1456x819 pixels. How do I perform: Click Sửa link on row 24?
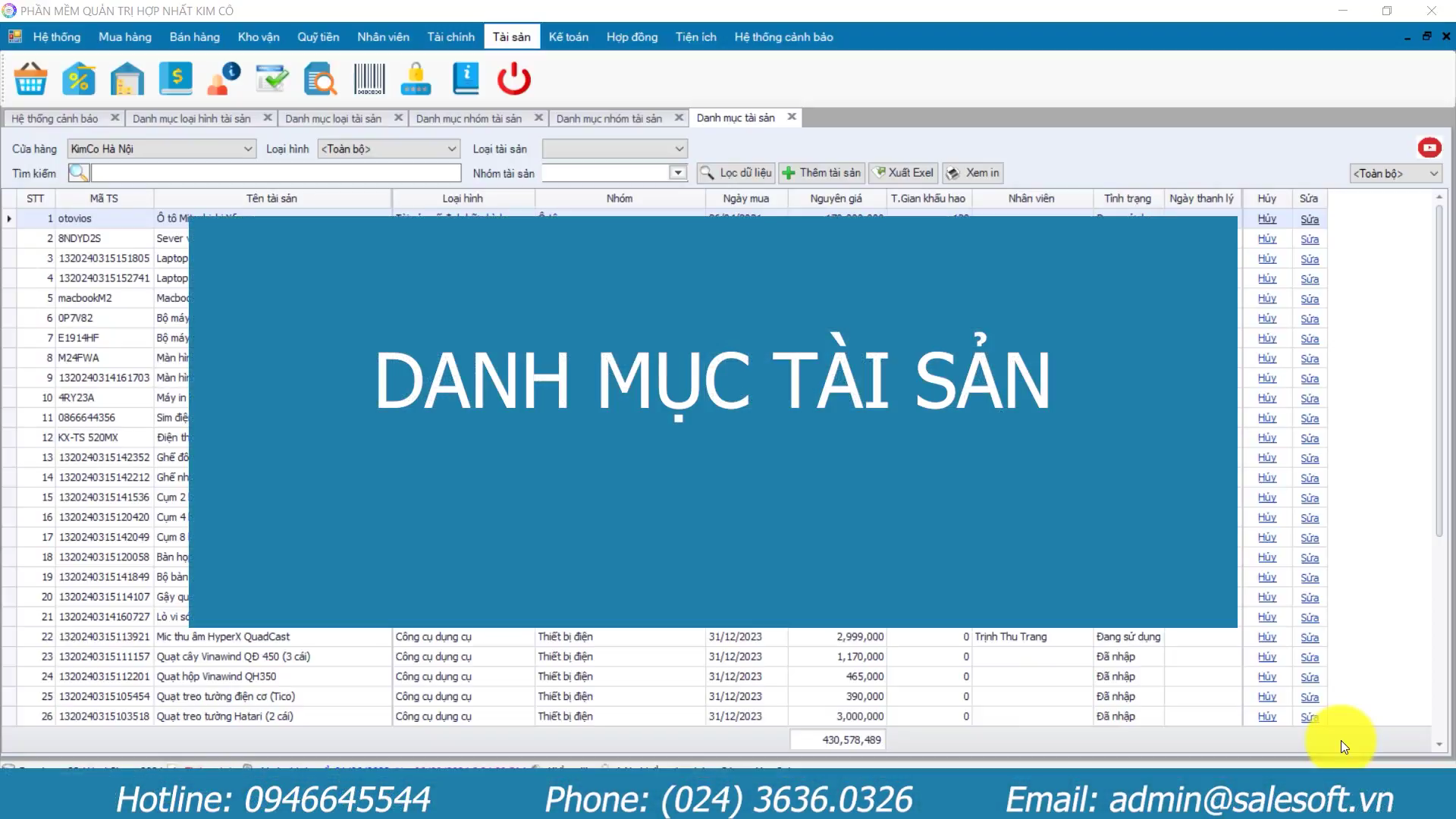tap(1310, 677)
